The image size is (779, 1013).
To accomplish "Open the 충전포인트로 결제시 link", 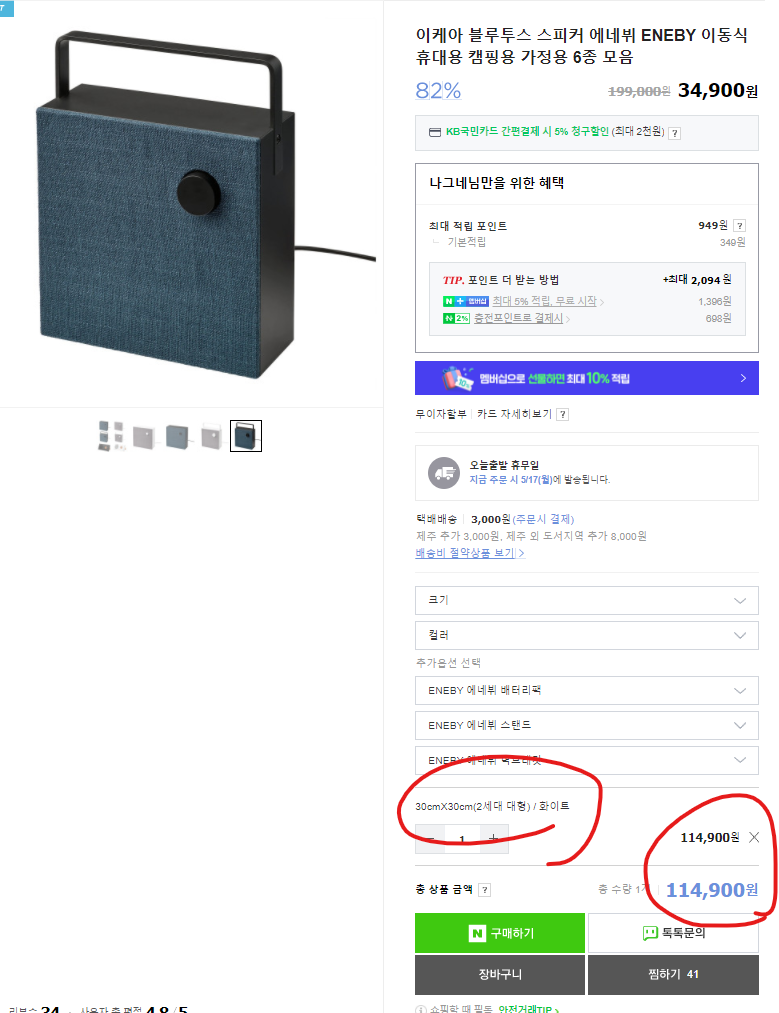I will [x=519, y=319].
